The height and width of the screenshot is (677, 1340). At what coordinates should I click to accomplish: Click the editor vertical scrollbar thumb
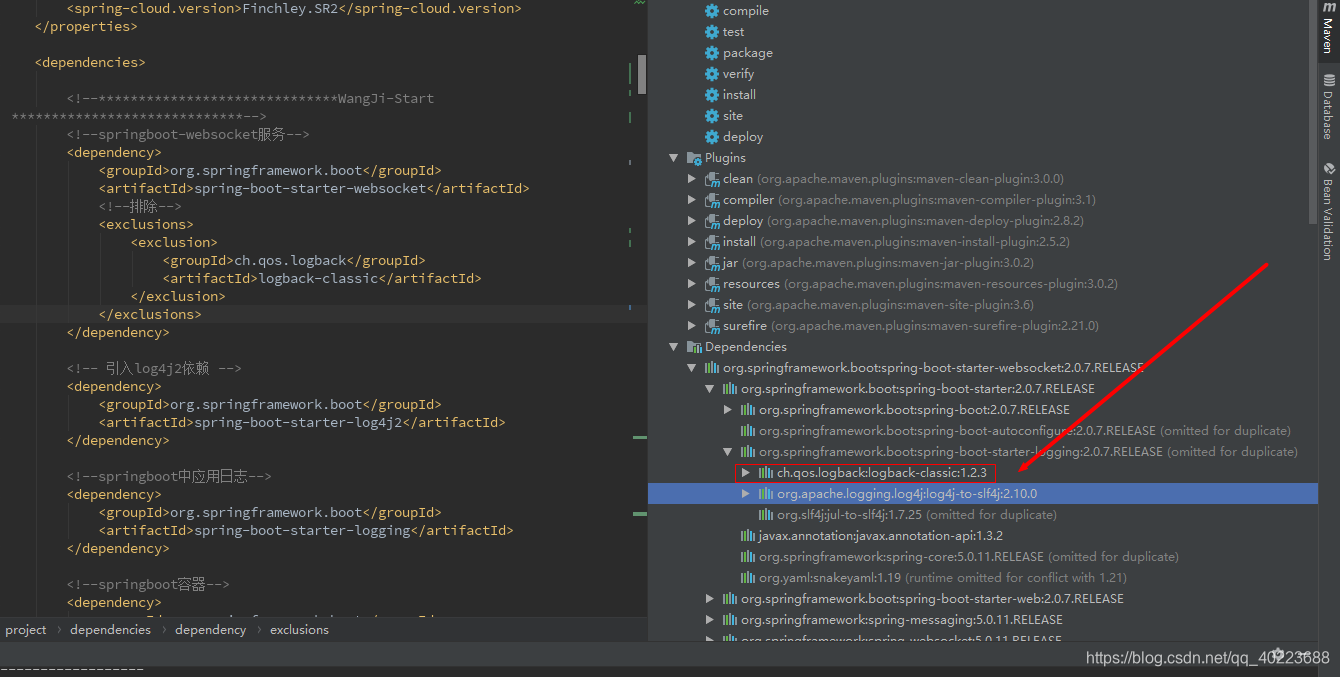point(642,73)
